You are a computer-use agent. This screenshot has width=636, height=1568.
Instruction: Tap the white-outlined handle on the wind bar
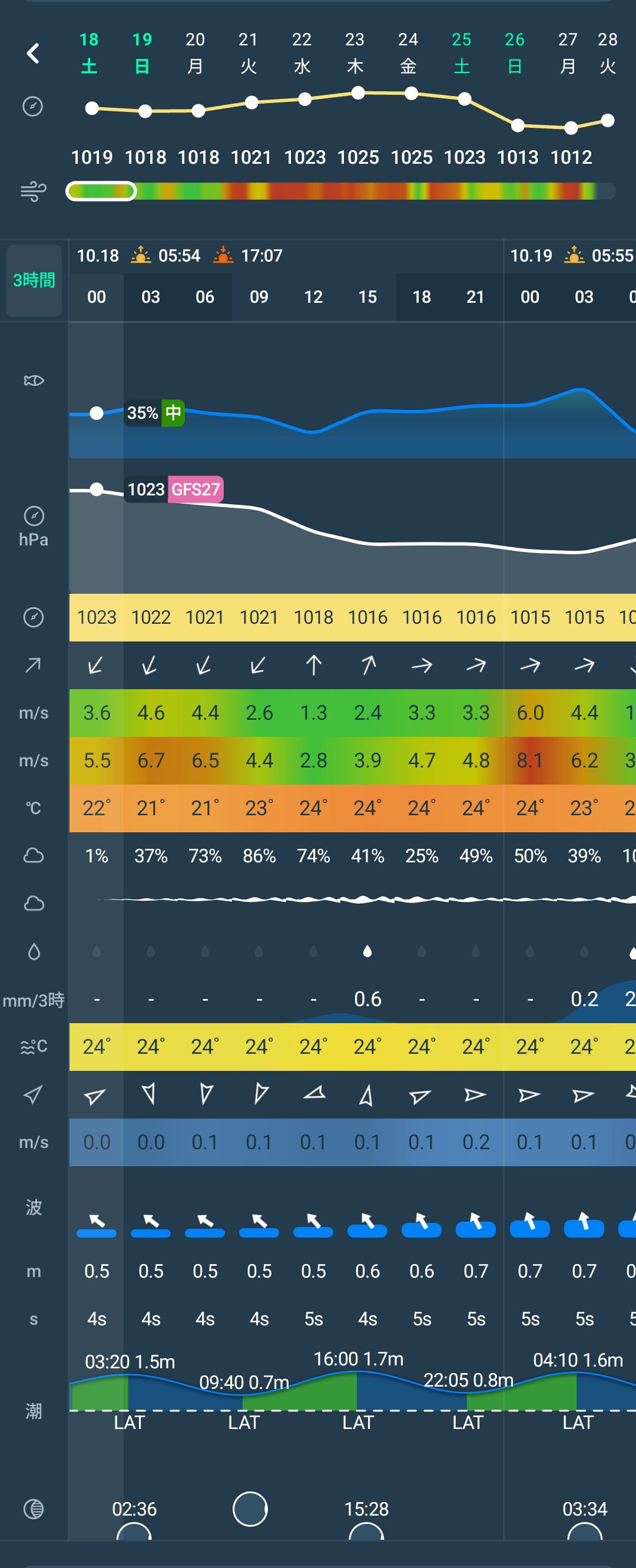(x=101, y=191)
